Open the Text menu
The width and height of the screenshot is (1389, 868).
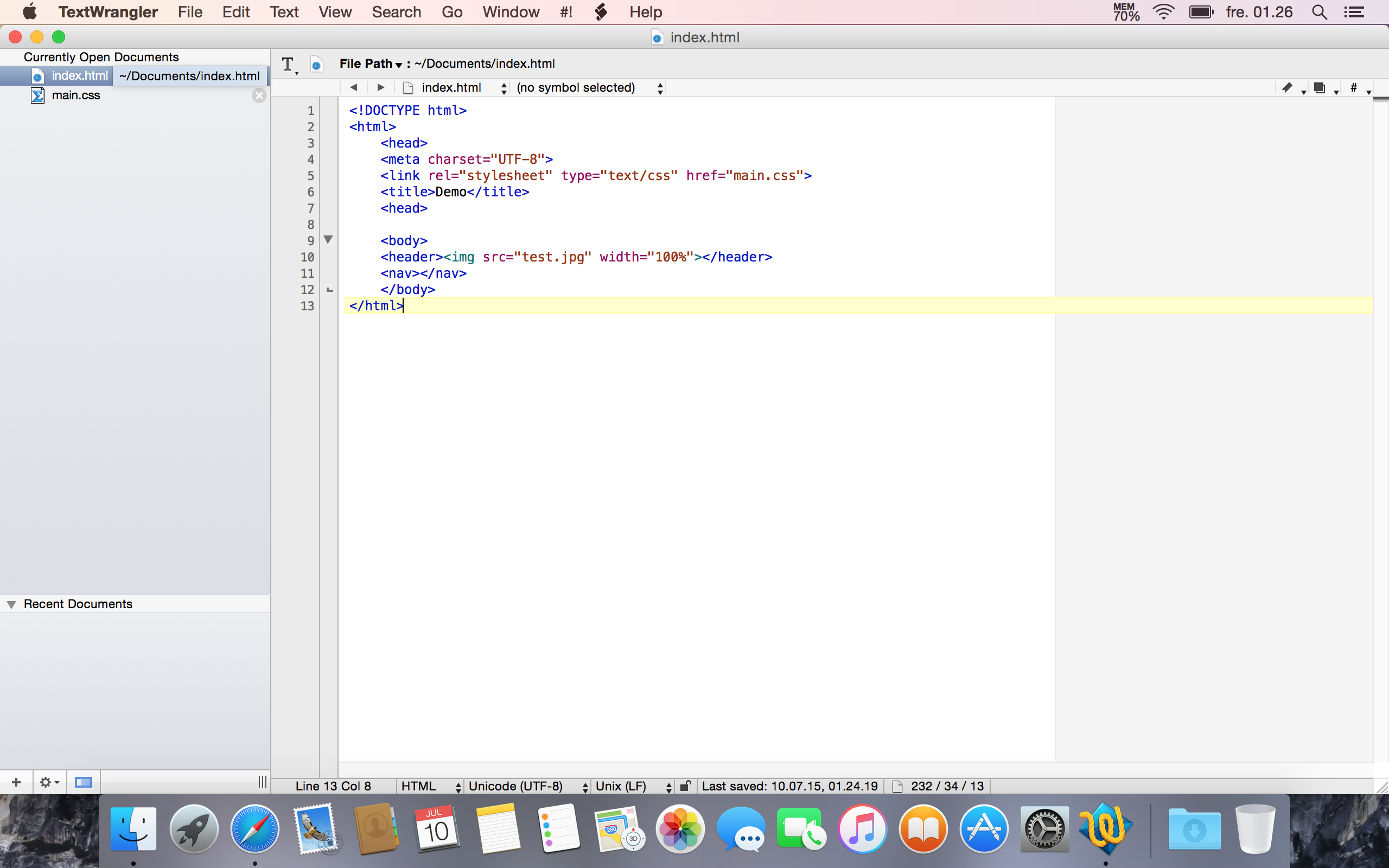point(284,12)
